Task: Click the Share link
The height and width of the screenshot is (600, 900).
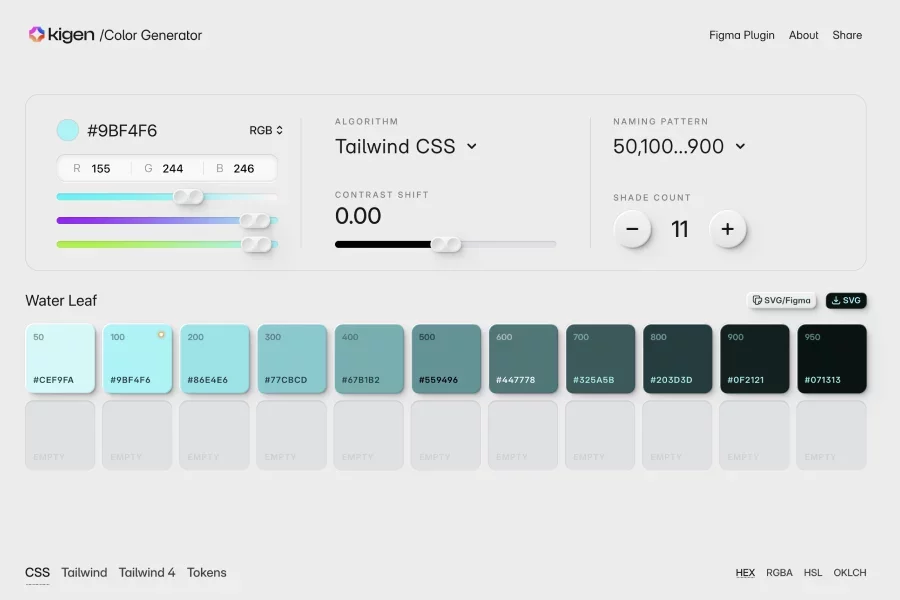Action: [847, 35]
